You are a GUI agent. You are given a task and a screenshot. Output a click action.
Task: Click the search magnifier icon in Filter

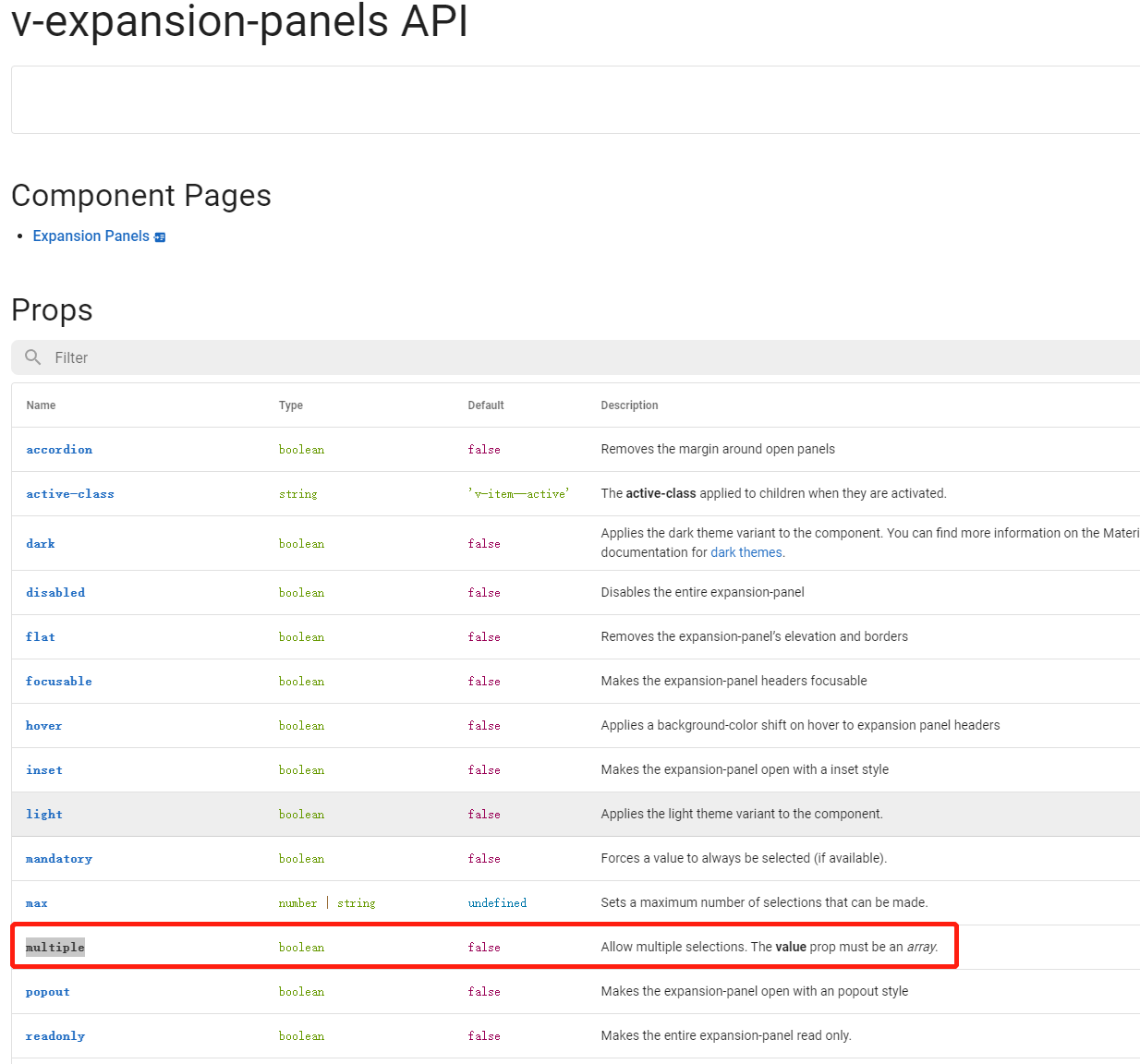33,357
